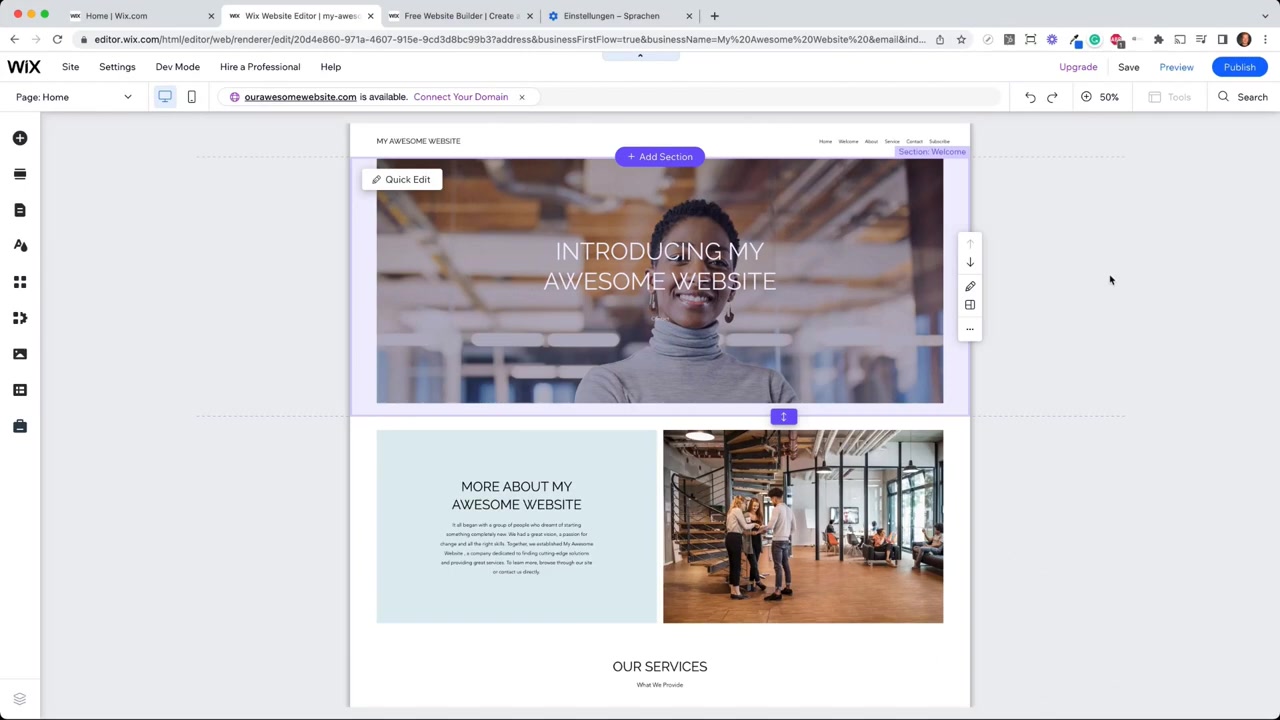Open Media image icon in left sidebar
The image size is (1280, 720).
(20, 354)
